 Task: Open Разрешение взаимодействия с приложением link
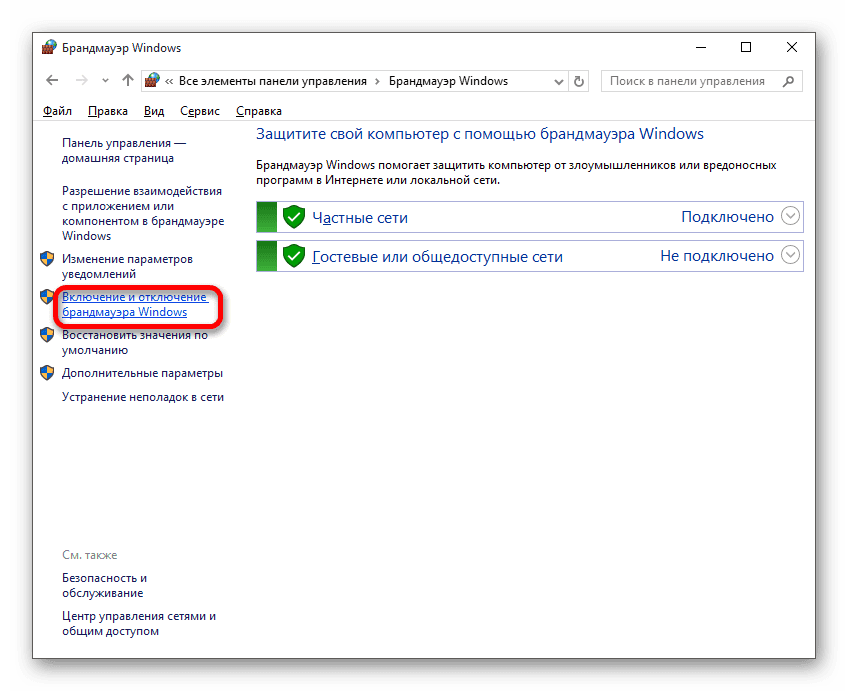pyautogui.click(x=143, y=213)
